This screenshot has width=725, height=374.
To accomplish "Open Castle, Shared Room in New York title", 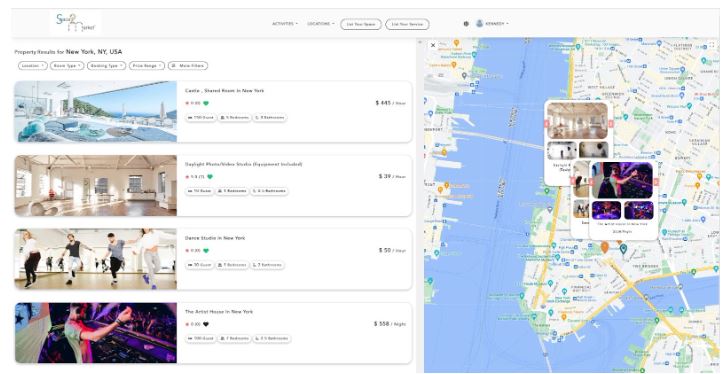I will (x=225, y=91).
